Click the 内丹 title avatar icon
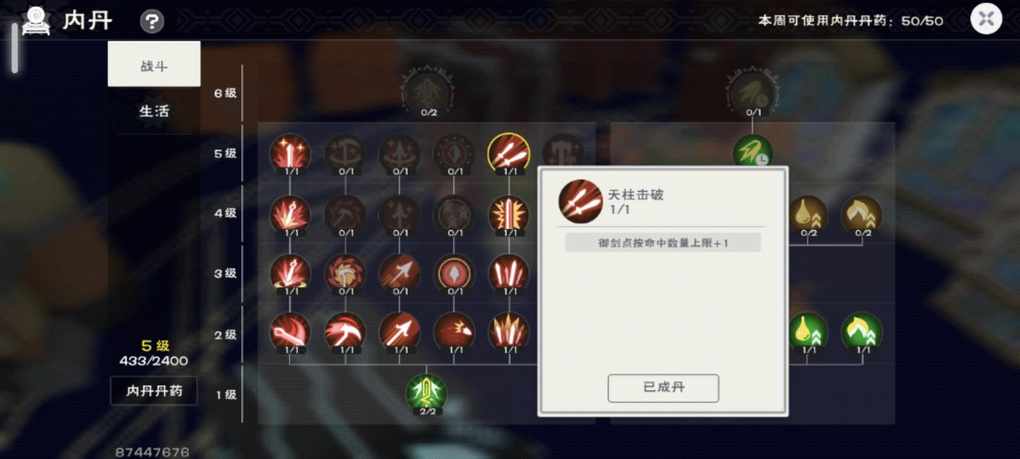The width and height of the screenshot is (1020, 459). point(36,21)
